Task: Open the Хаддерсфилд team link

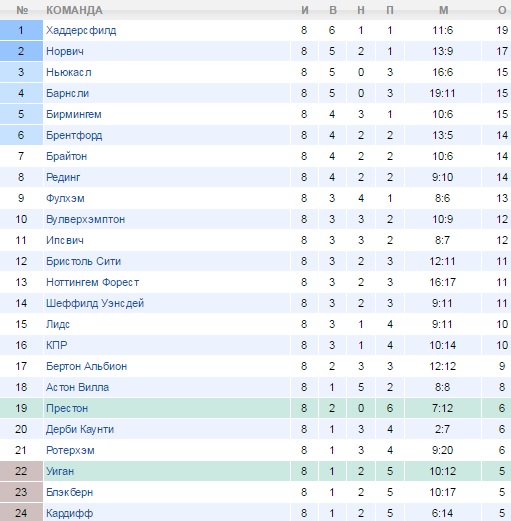Action: point(81,30)
